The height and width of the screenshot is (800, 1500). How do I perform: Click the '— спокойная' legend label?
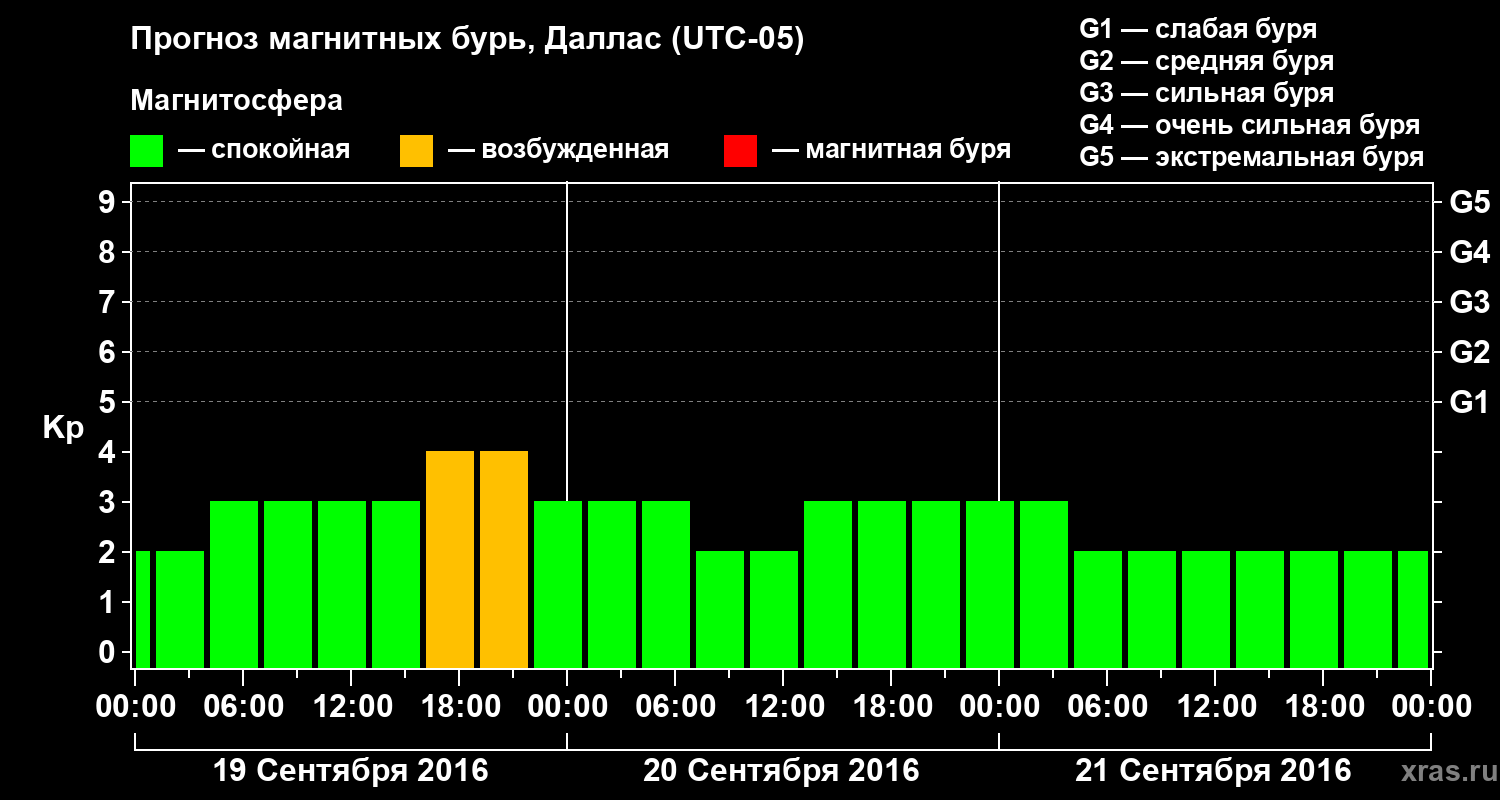(264, 150)
